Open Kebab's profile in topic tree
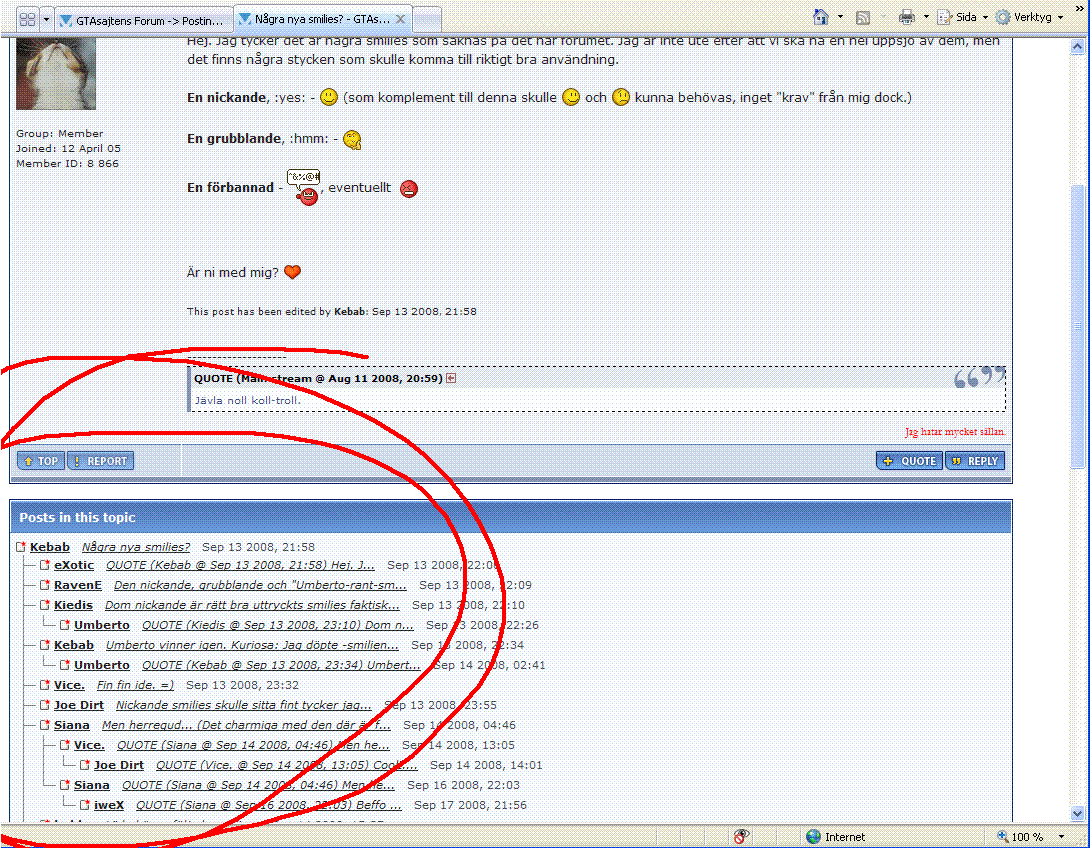This screenshot has height=848, width=1090. [49, 547]
